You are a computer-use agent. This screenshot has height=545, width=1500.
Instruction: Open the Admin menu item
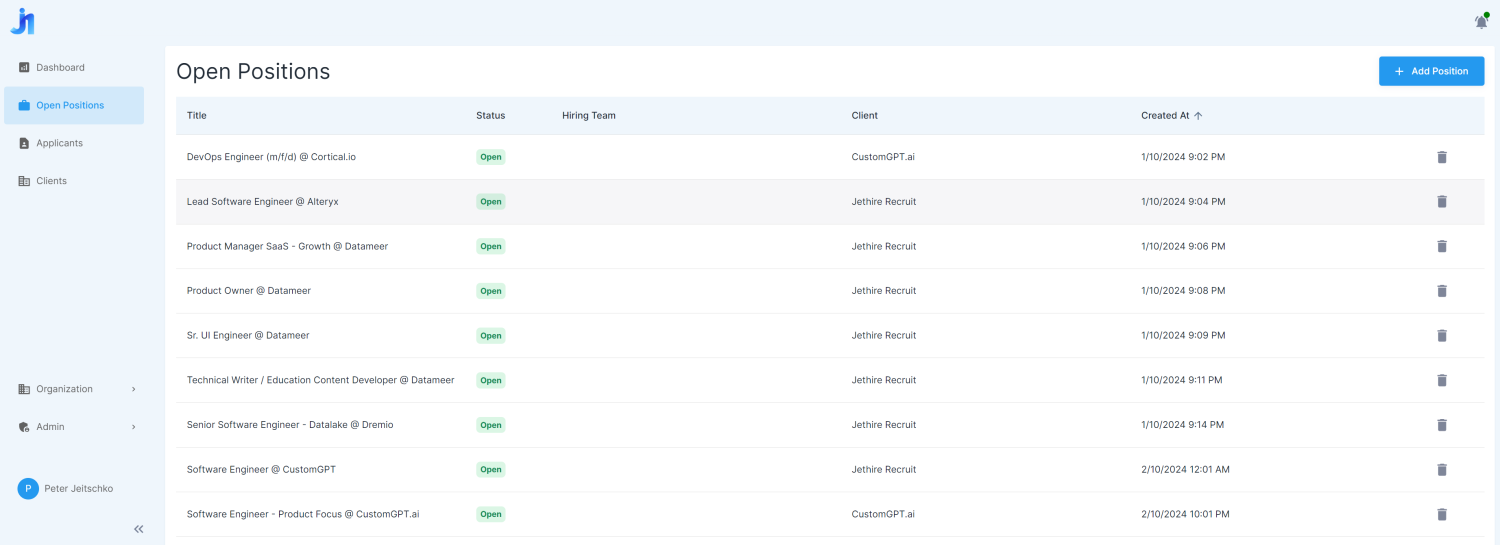tap(74, 427)
